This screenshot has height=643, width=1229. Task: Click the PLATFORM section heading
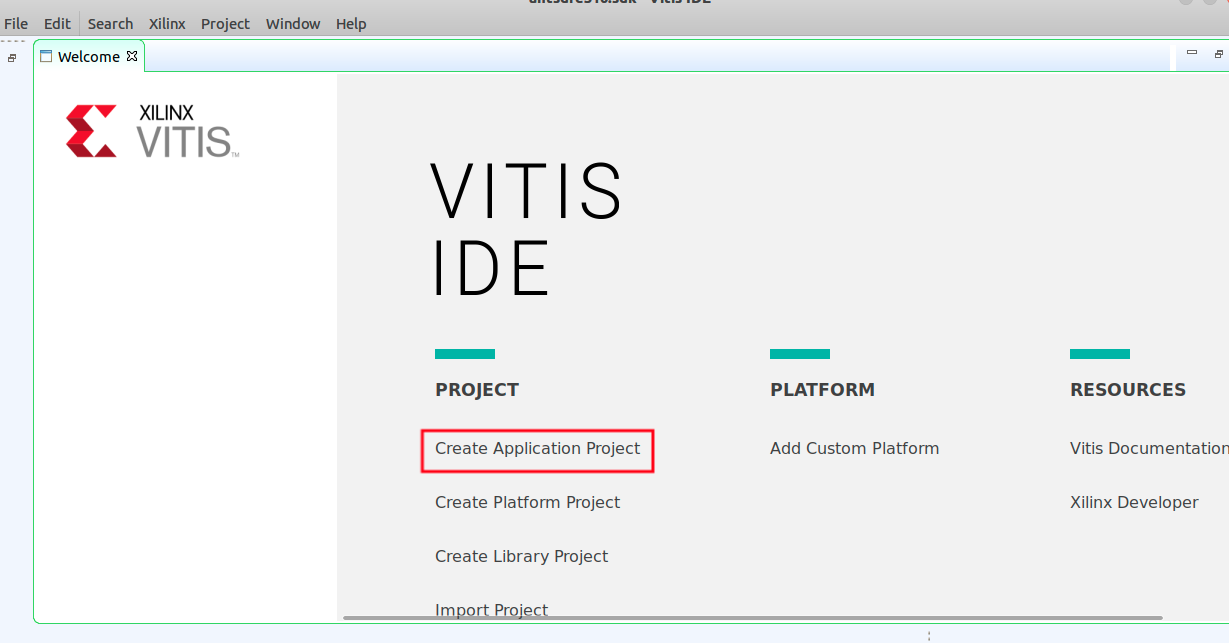[x=822, y=390]
